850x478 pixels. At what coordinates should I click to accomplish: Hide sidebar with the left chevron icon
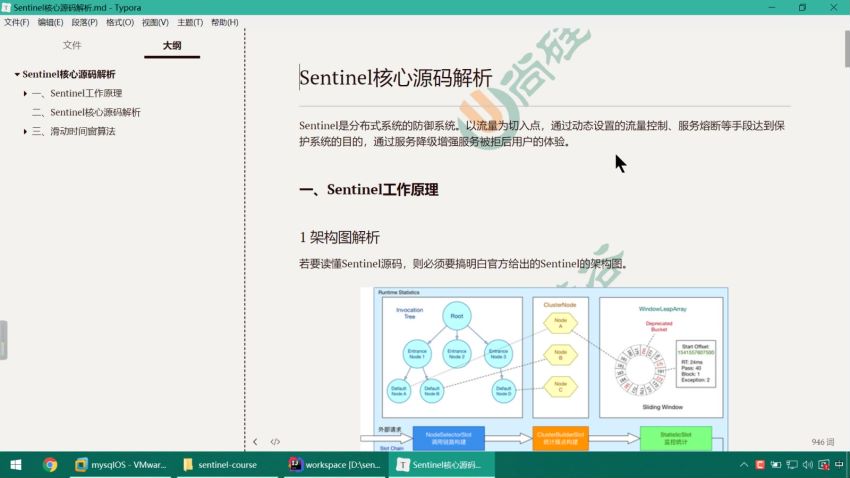pyautogui.click(x=255, y=442)
